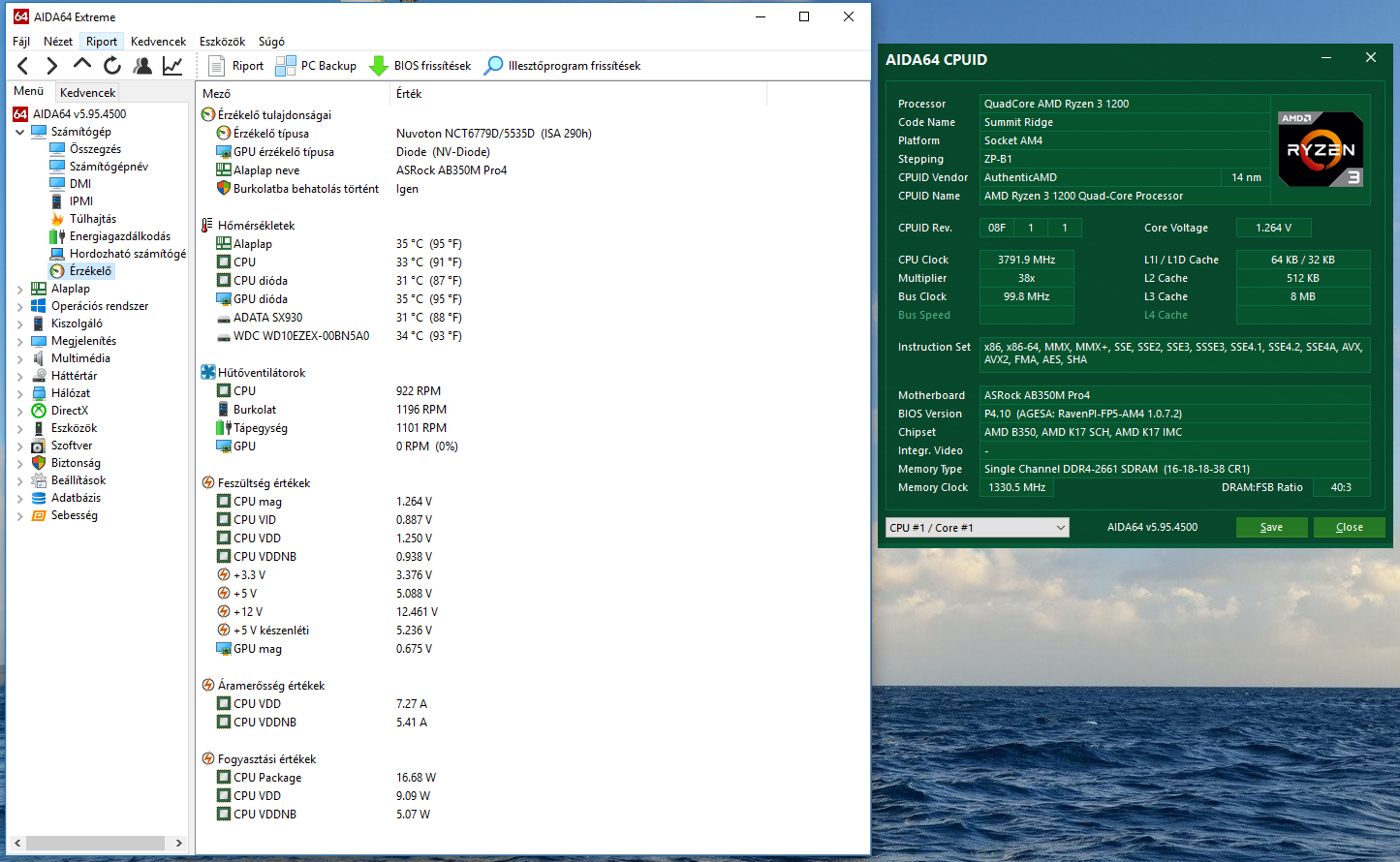The image size is (1400, 862).
Task: Click the Close button in CPUID window
Action: click(x=1349, y=528)
